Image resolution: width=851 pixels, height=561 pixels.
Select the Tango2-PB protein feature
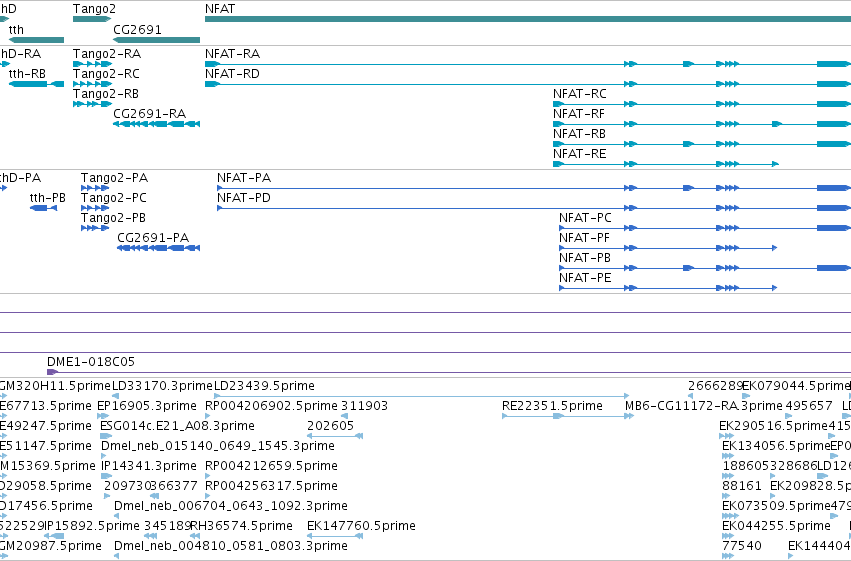(95, 228)
